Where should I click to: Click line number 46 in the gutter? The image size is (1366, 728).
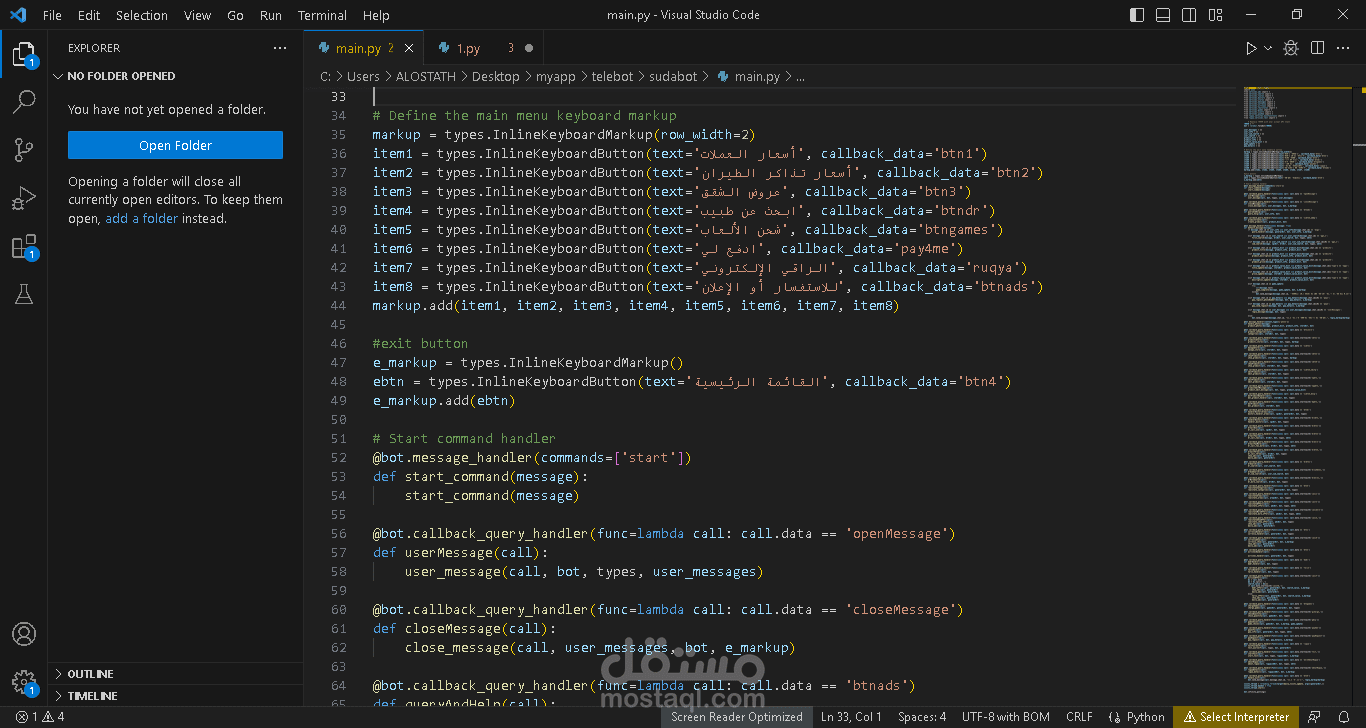pos(338,343)
